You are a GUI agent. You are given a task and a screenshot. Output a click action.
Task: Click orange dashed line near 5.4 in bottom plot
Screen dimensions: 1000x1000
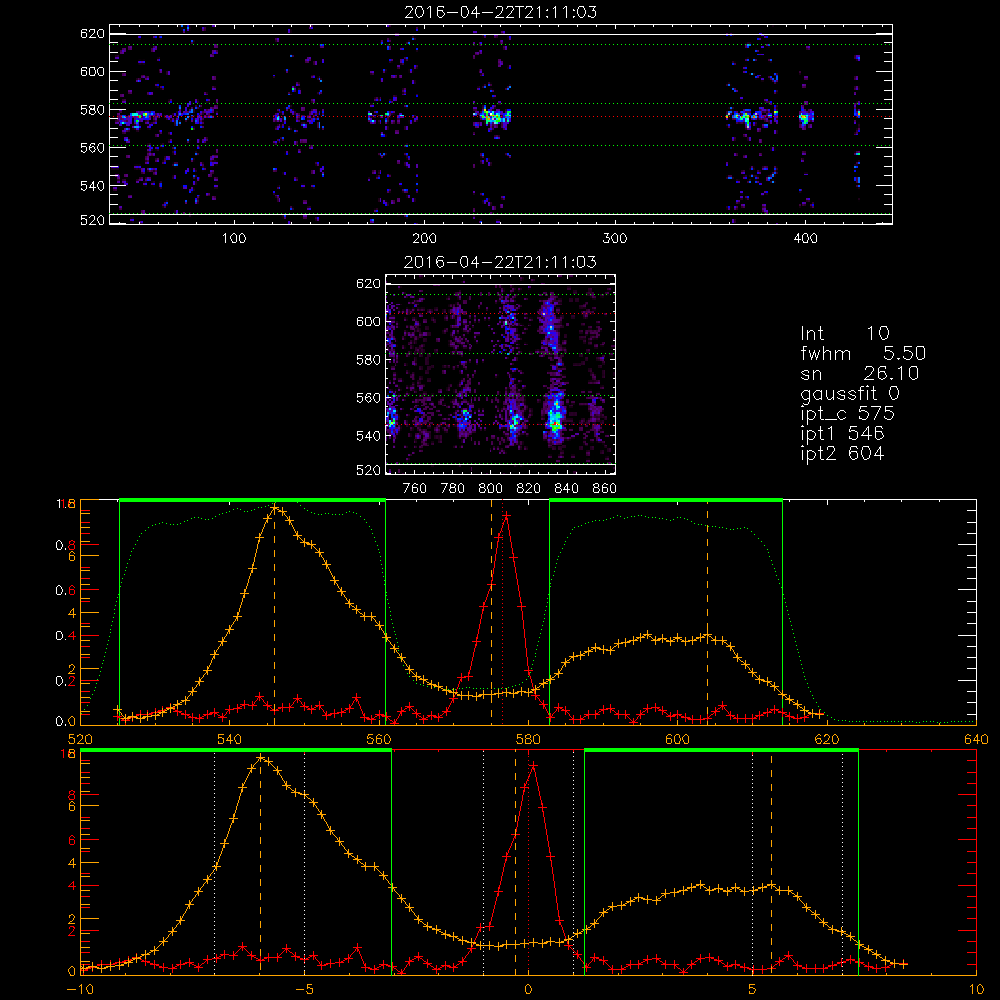(x=771, y=862)
